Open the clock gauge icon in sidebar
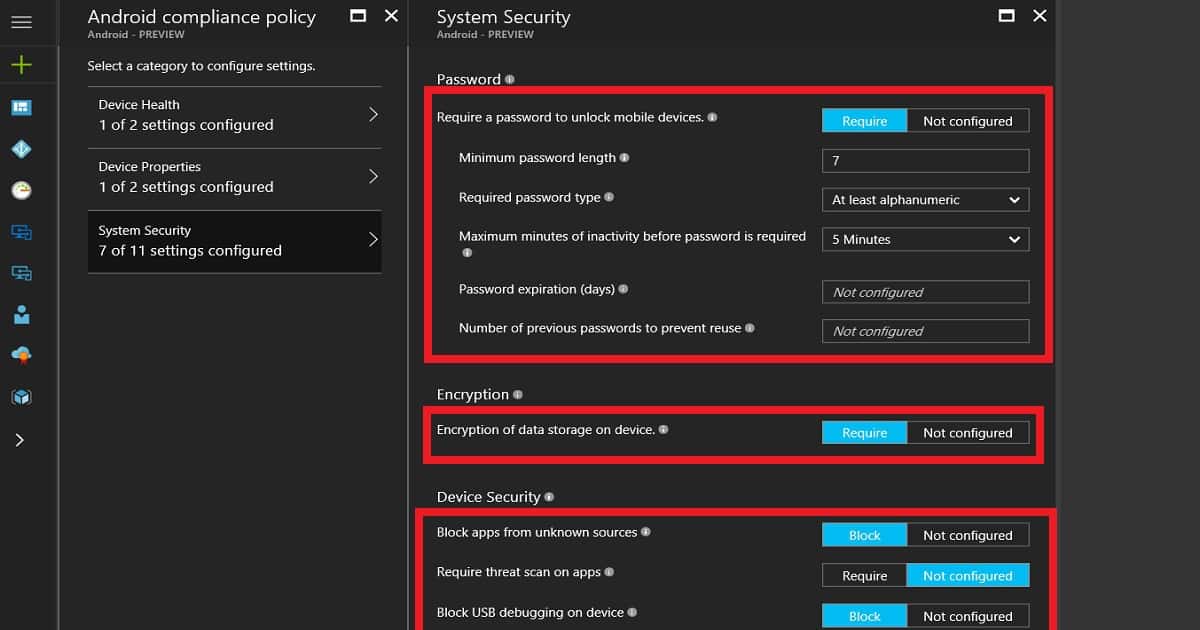Viewport: 1200px width, 630px height. pos(21,190)
